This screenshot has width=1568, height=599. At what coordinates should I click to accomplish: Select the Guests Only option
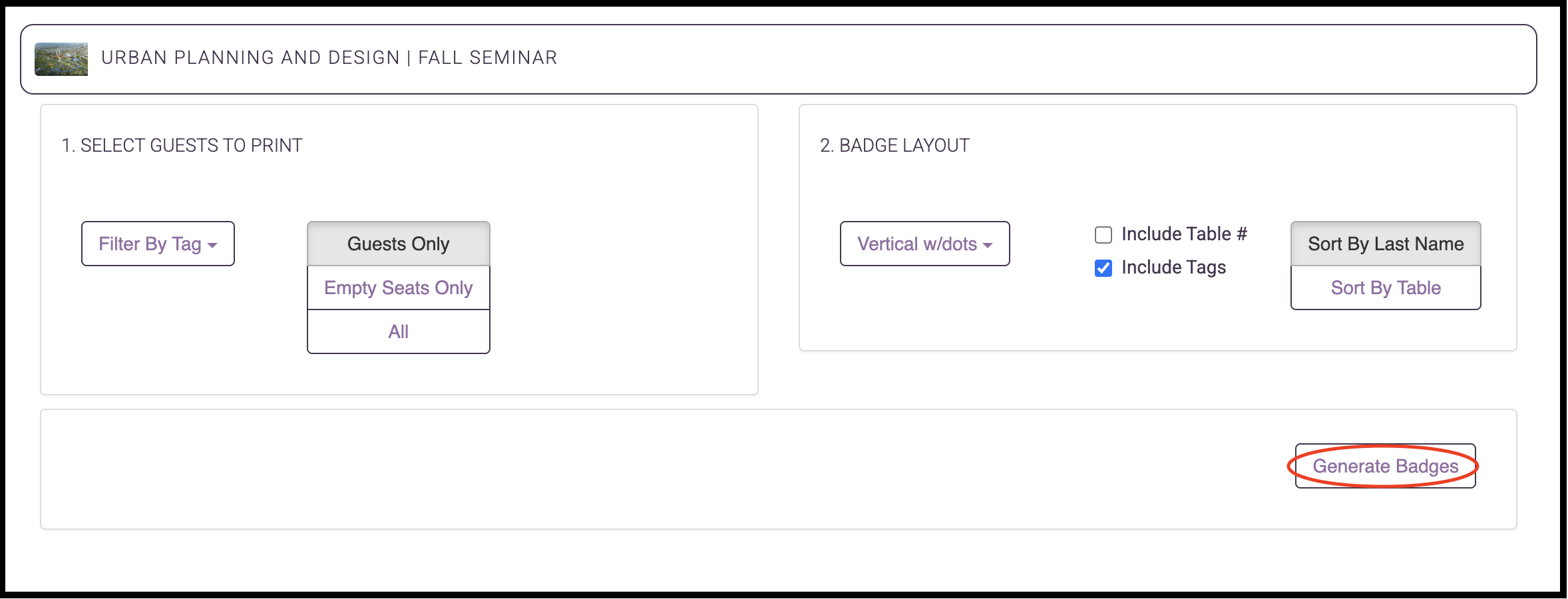pyautogui.click(x=399, y=244)
